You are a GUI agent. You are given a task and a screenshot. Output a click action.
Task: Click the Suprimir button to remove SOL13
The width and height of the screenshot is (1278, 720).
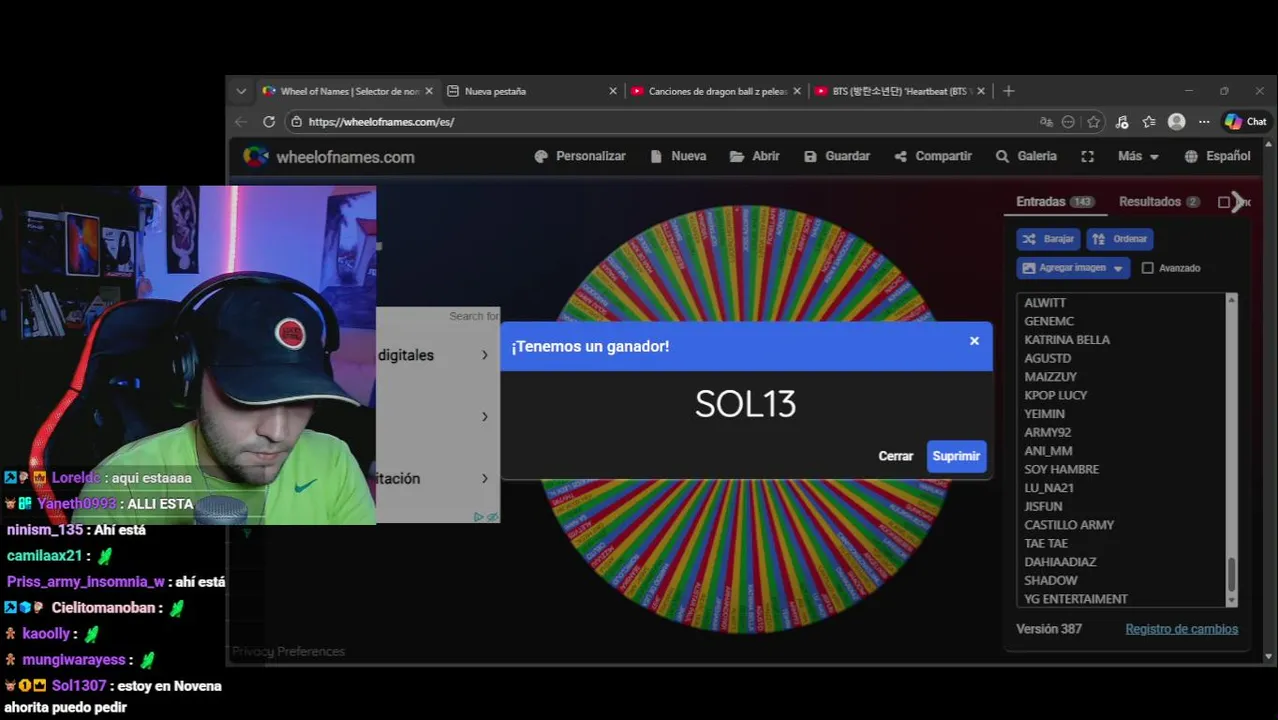[x=956, y=456]
